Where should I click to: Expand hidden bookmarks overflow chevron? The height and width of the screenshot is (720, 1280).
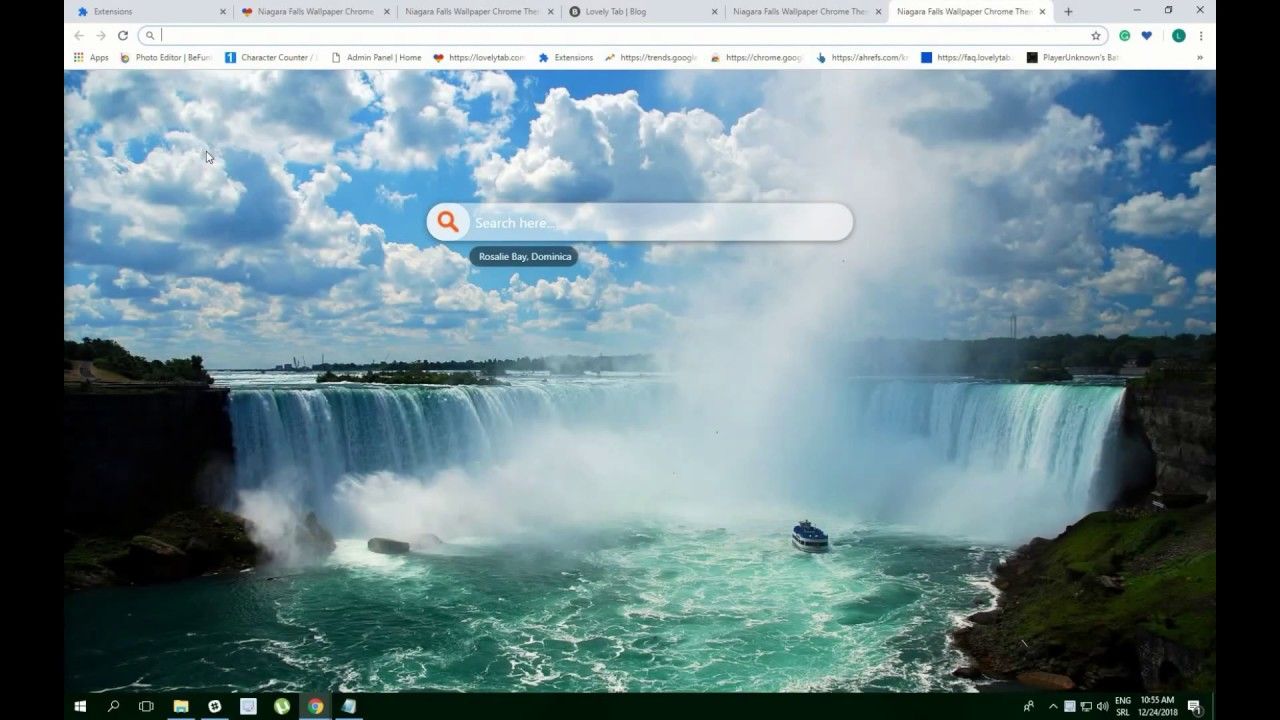click(1199, 58)
